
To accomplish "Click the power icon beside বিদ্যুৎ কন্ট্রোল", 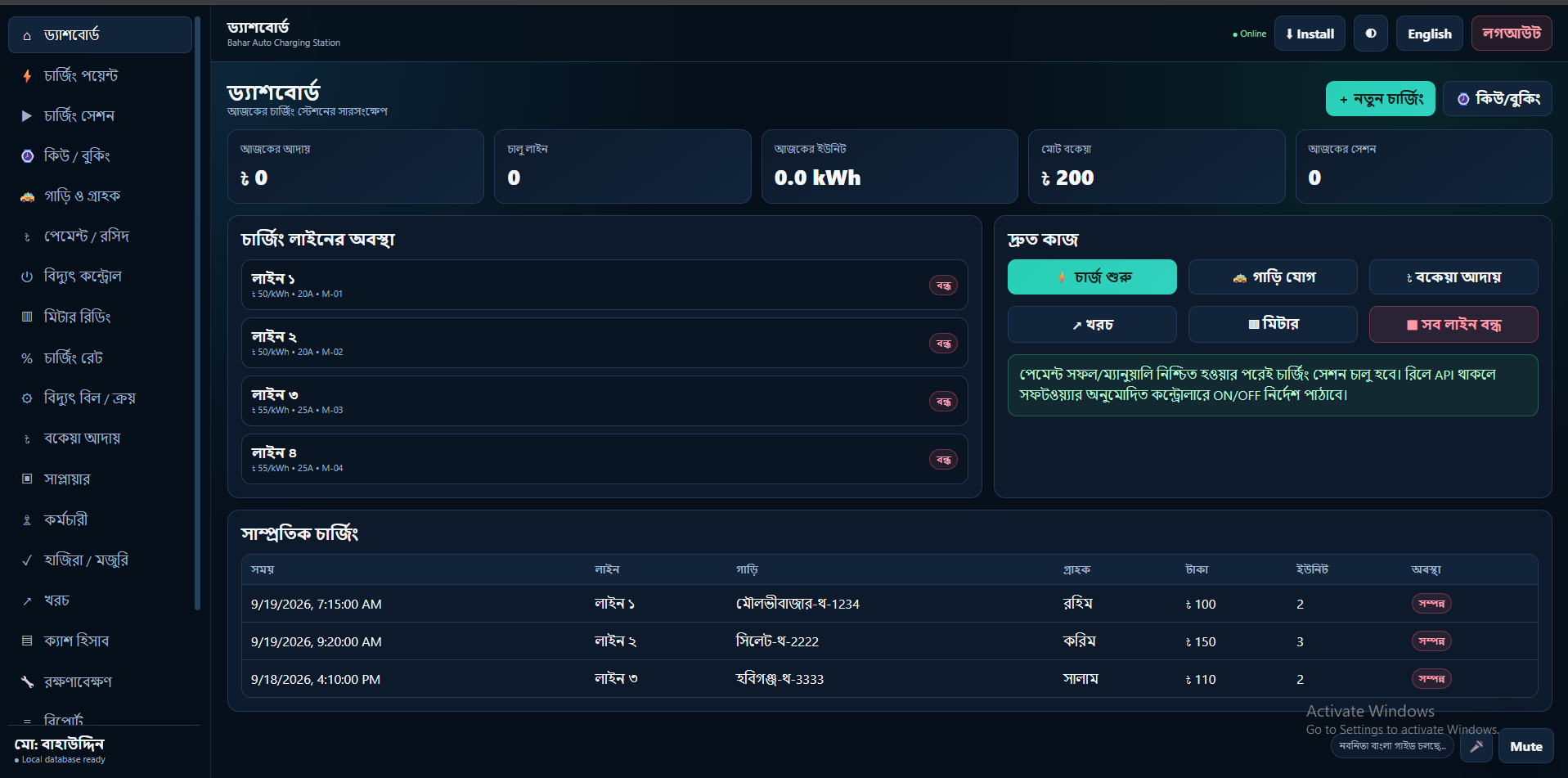I will 27,277.
